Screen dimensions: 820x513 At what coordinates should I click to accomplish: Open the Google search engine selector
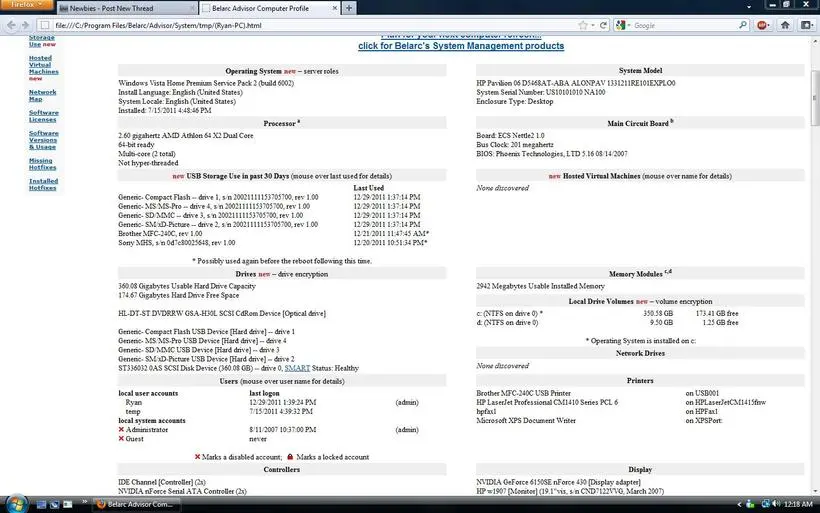pyautogui.click(x=623, y=25)
